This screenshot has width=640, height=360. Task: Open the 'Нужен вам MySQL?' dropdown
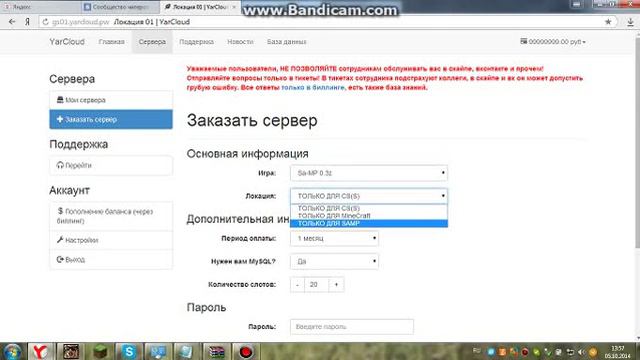pyautogui.click(x=334, y=262)
